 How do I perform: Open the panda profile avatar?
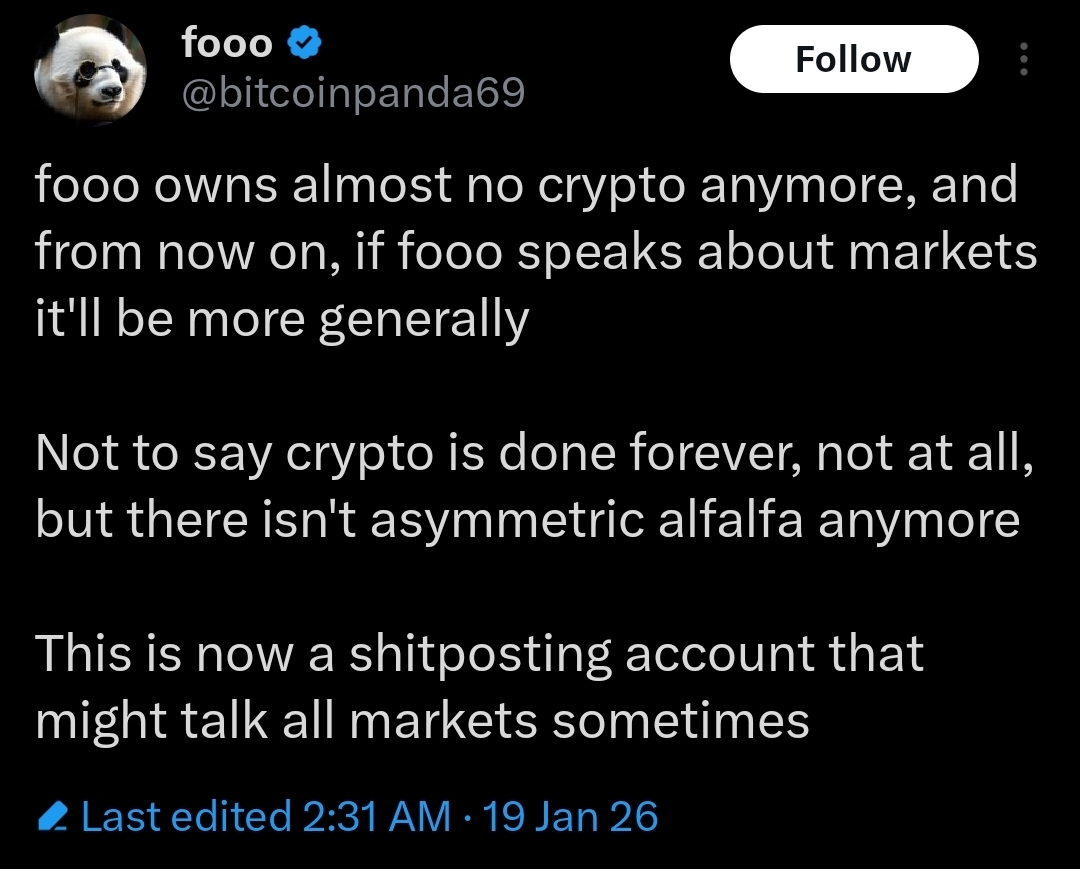point(91,71)
